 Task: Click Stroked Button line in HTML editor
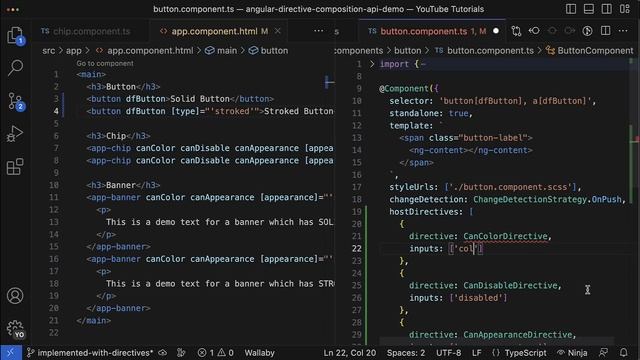click(x=210, y=111)
